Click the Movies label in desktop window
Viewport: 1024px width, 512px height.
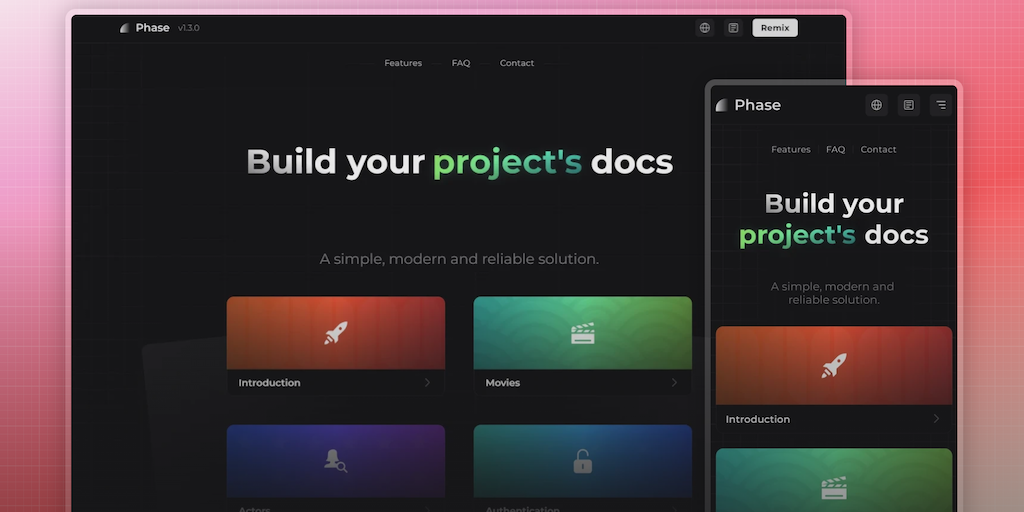(503, 383)
